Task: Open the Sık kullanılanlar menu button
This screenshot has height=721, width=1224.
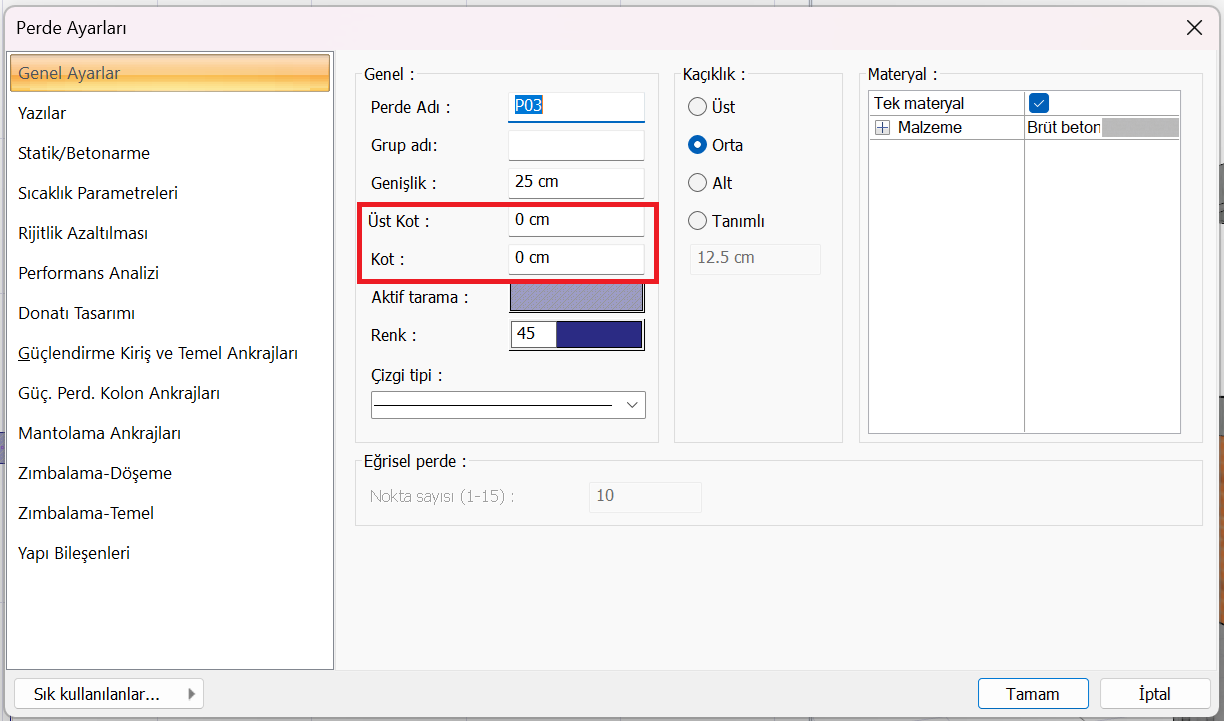Action: [x=109, y=694]
